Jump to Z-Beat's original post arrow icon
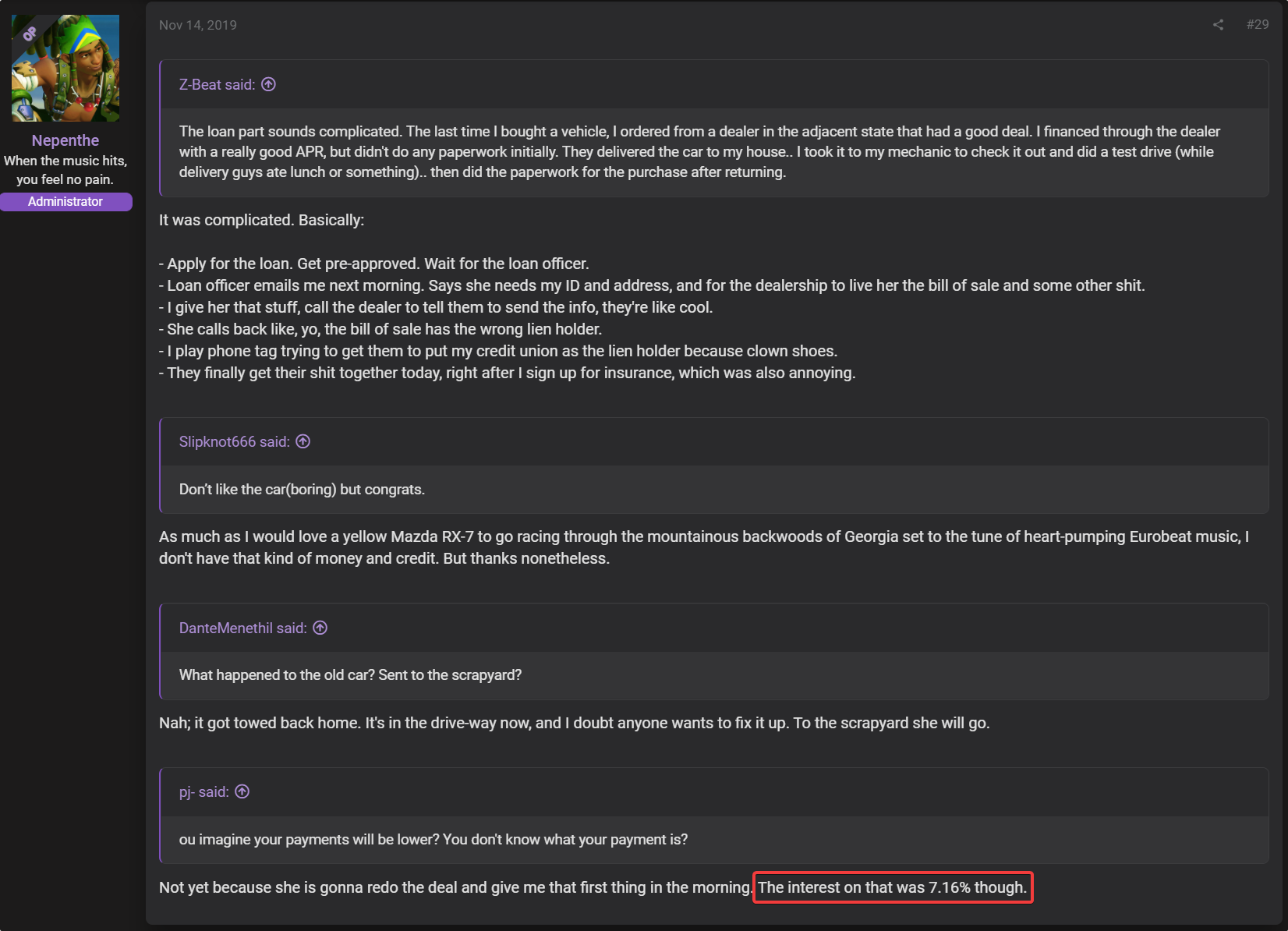The height and width of the screenshot is (931, 1288). coord(268,84)
